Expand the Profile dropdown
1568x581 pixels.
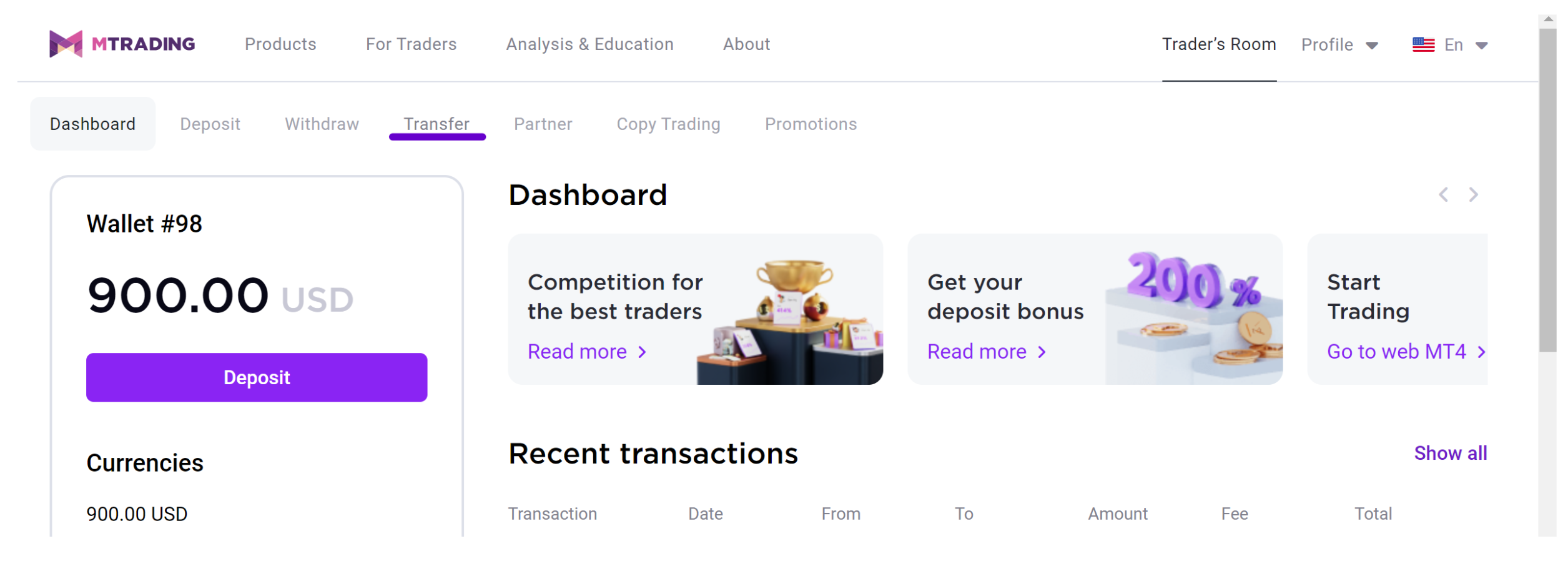click(x=1339, y=45)
